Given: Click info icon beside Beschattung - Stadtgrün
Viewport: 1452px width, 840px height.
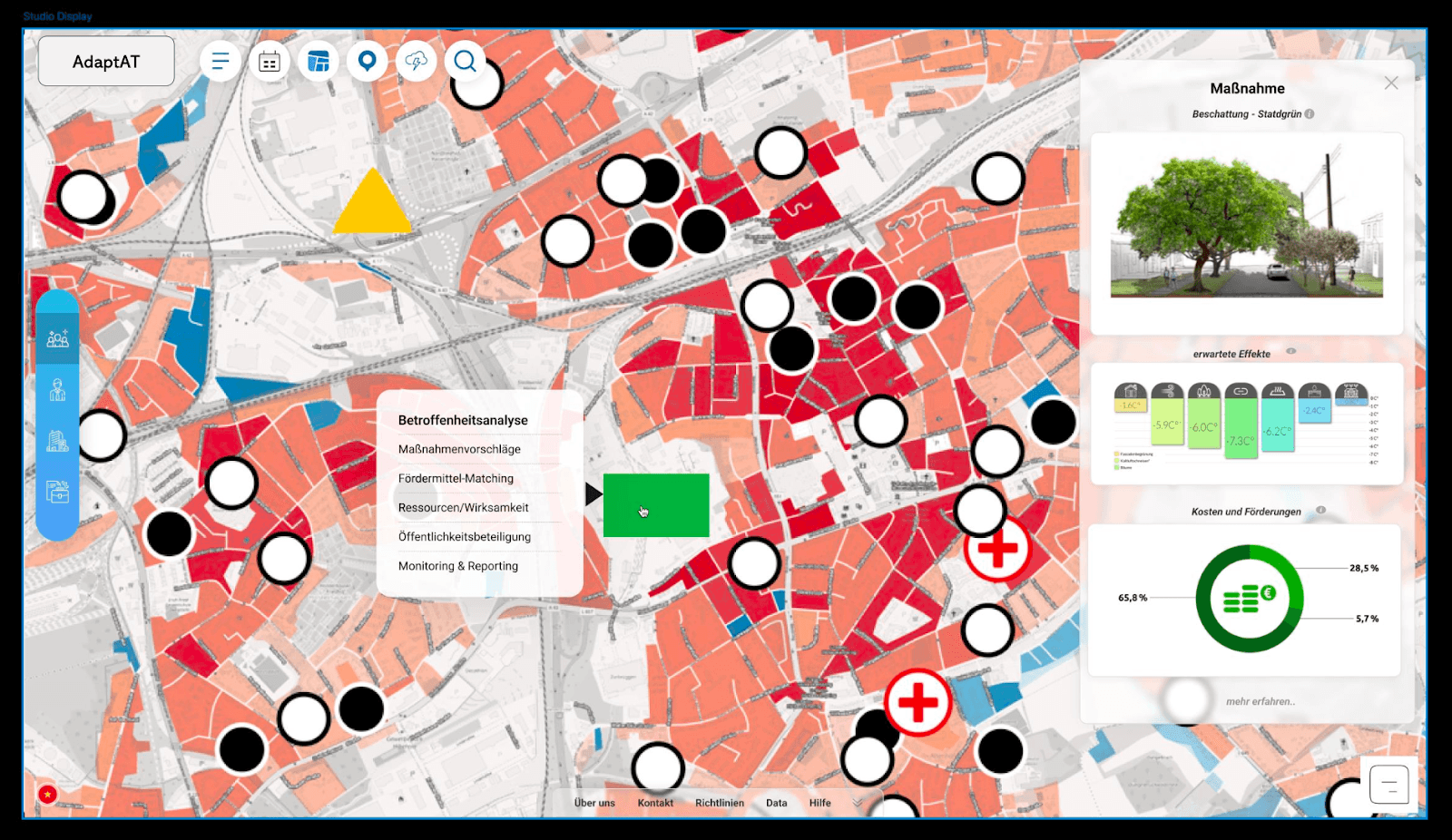Looking at the screenshot, I should coord(1310,114).
